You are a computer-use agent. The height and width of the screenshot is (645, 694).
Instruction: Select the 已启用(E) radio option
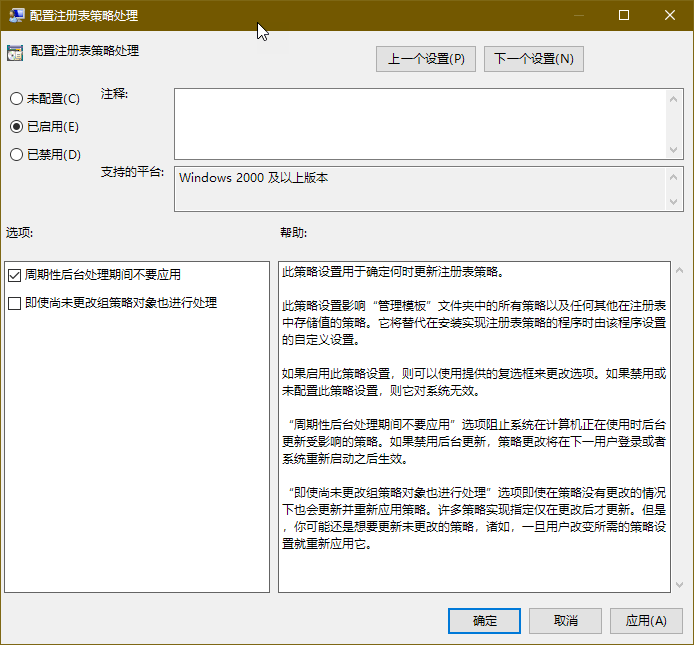point(16,127)
